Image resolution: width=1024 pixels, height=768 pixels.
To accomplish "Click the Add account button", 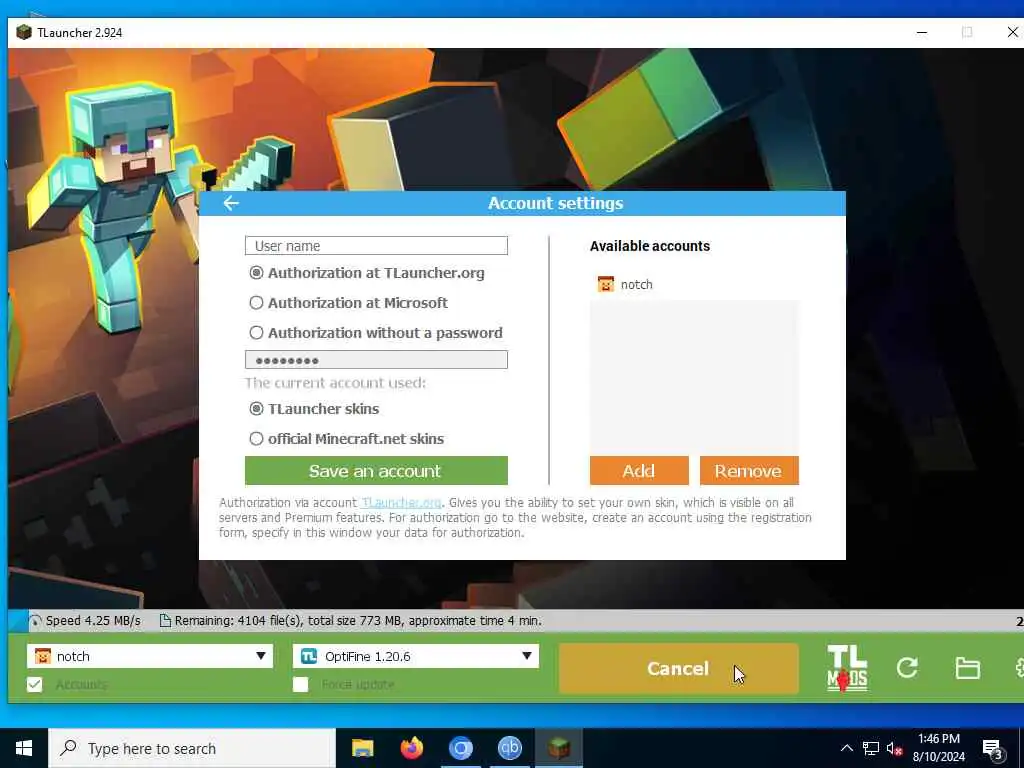I will [x=639, y=471].
